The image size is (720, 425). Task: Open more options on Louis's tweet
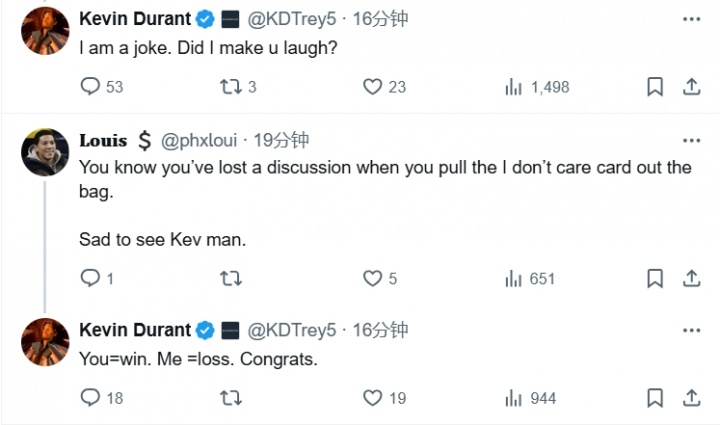click(690, 140)
